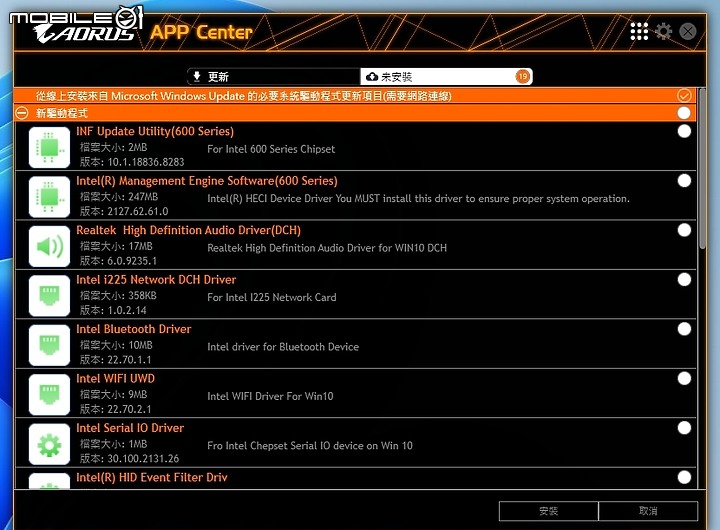Select INF Update Utility(600 Series) checkbox
This screenshot has width=720, height=530.
[684, 131]
